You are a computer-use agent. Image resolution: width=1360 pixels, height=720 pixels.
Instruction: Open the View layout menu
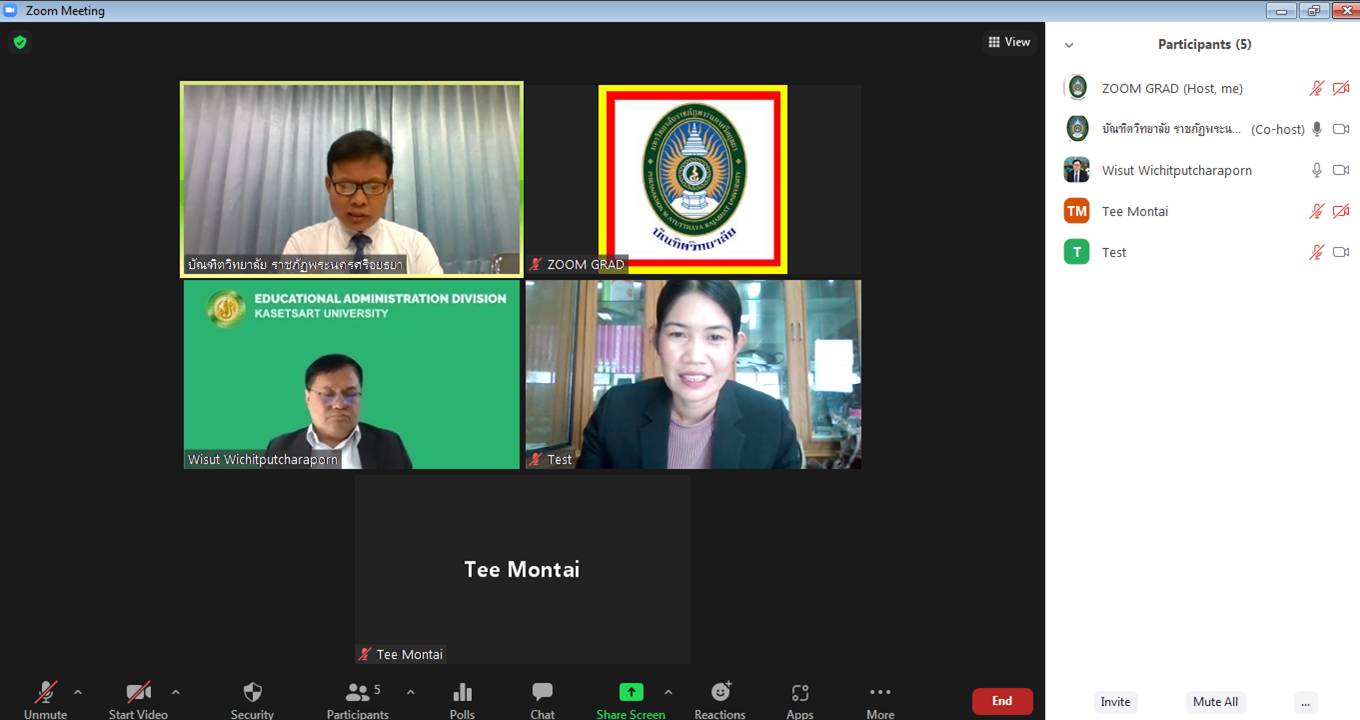point(1009,42)
